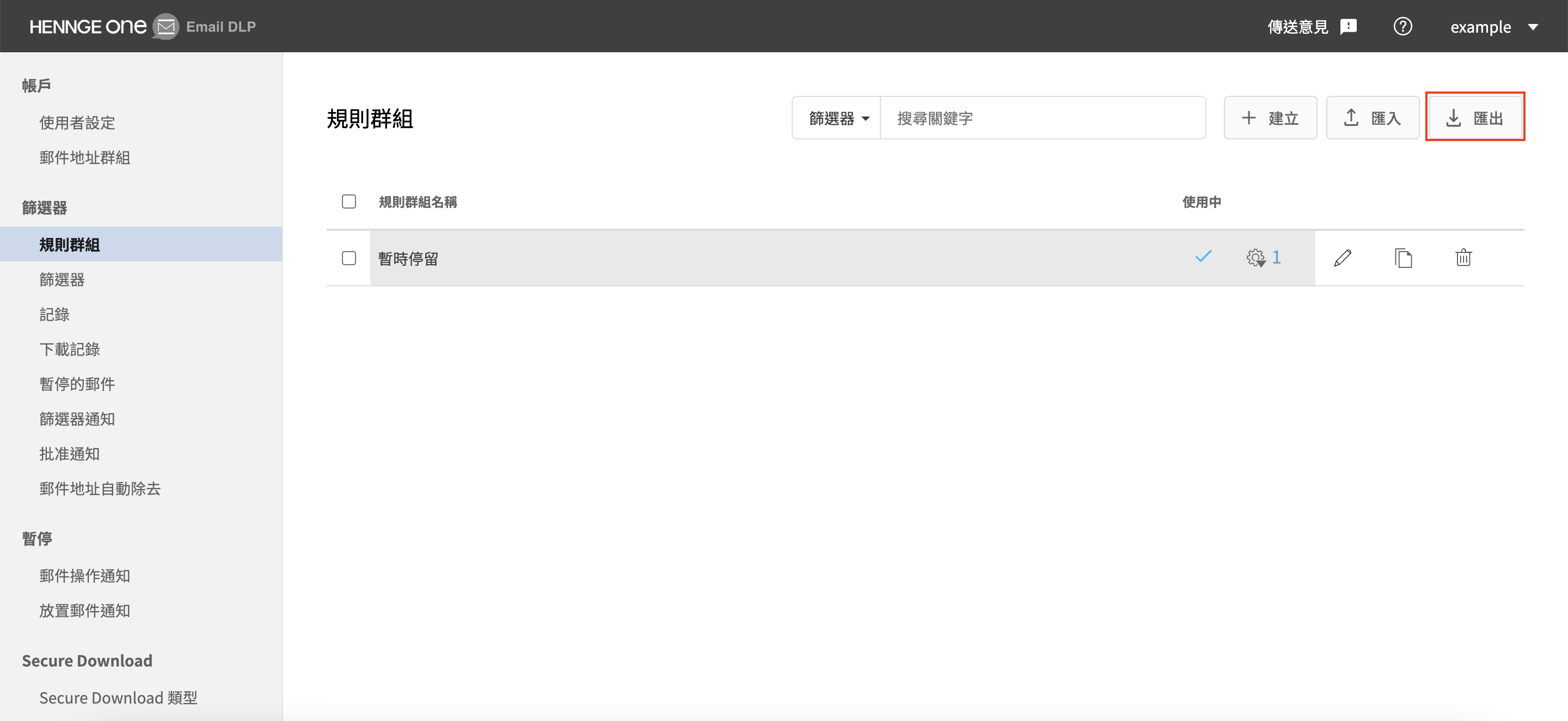Click the filter count number 1
Image resolution: width=1568 pixels, height=721 pixels.
pos(1276,258)
